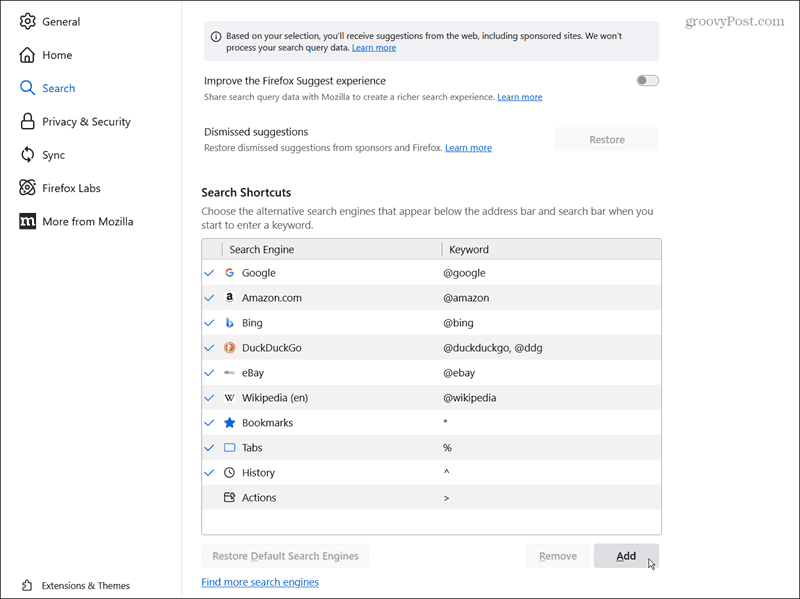The width and height of the screenshot is (800, 599).
Task: Open Extensions & Themes link
Action: [86, 585]
